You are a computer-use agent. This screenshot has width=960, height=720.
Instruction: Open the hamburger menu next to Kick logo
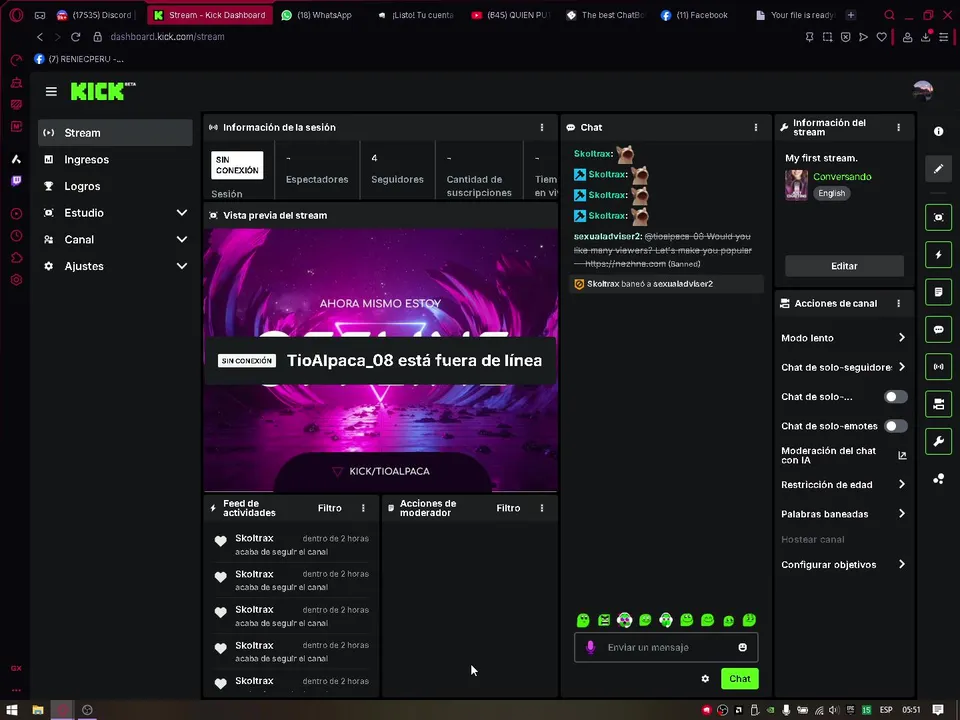(51, 91)
